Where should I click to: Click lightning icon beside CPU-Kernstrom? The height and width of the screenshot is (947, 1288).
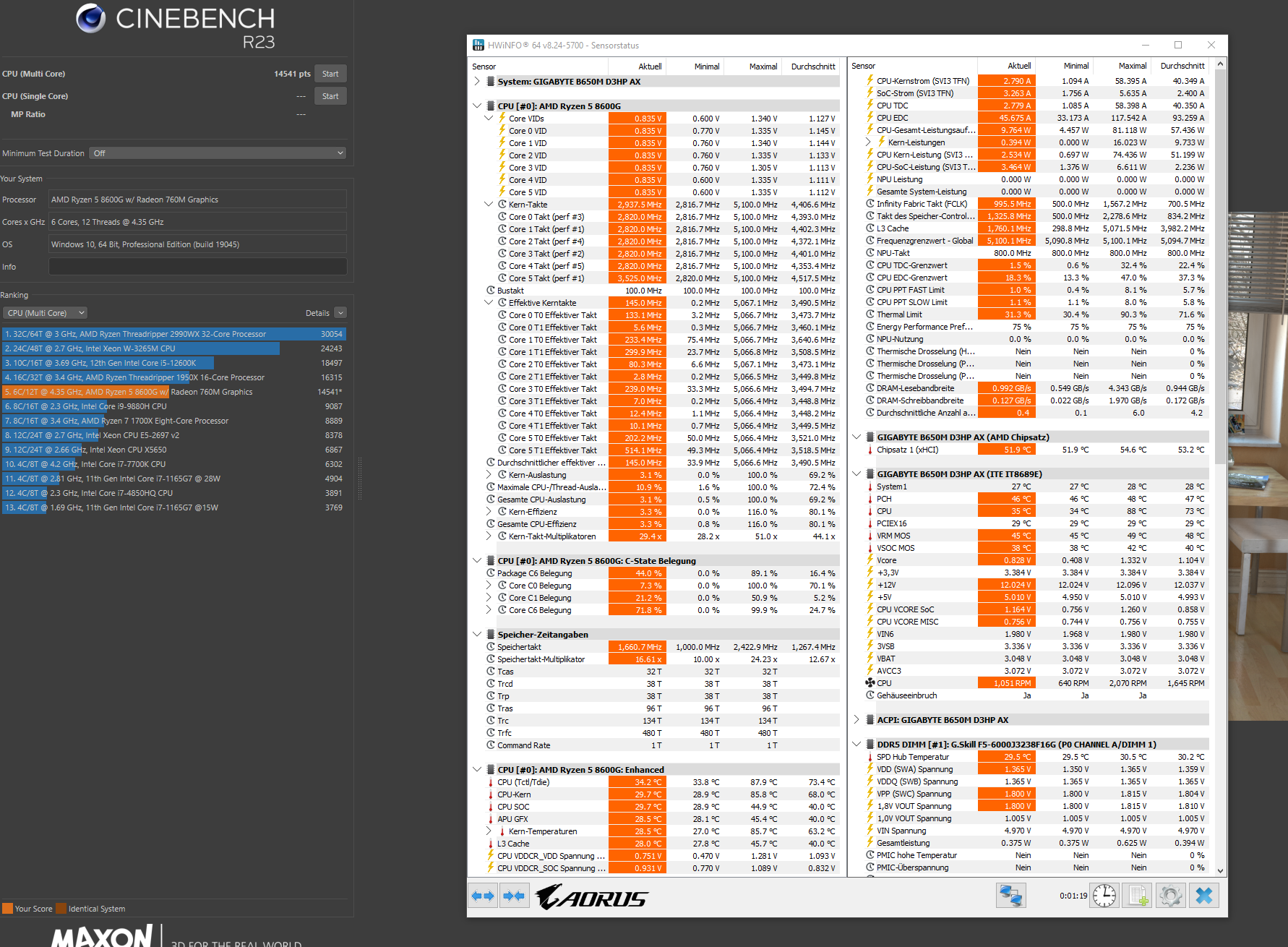870,80
